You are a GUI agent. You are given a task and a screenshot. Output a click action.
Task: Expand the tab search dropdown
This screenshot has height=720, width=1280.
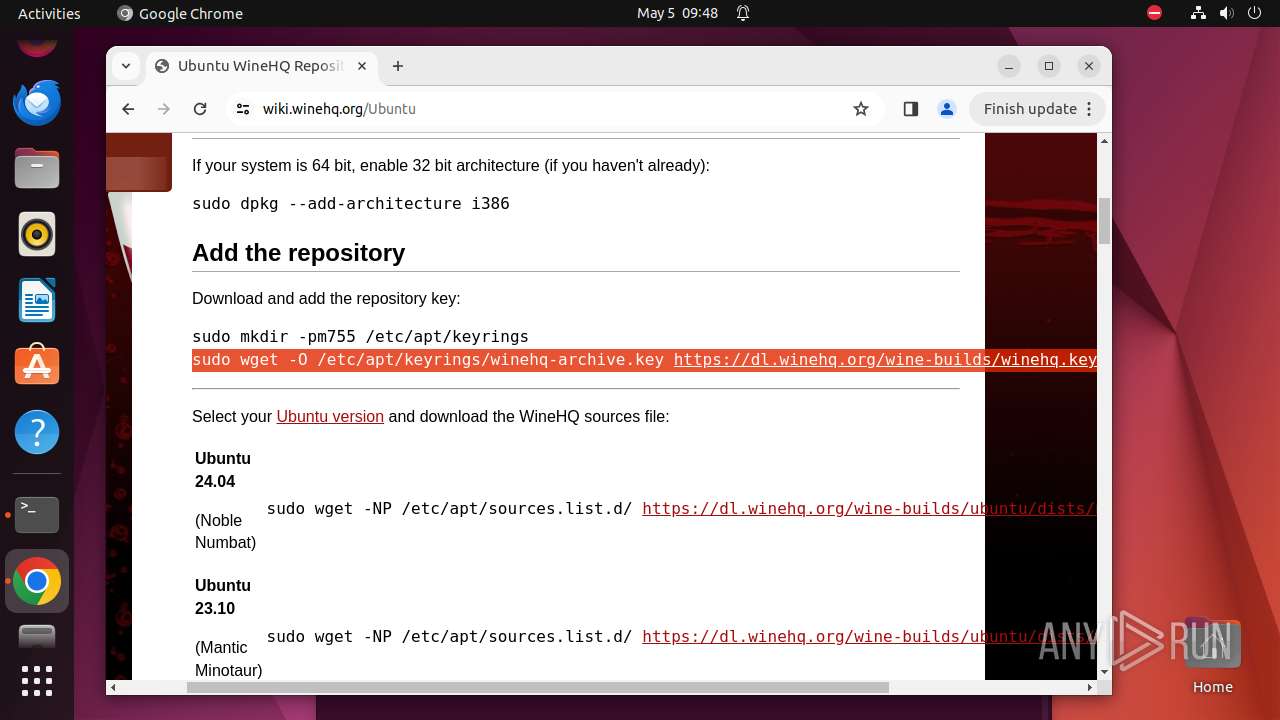point(126,66)
